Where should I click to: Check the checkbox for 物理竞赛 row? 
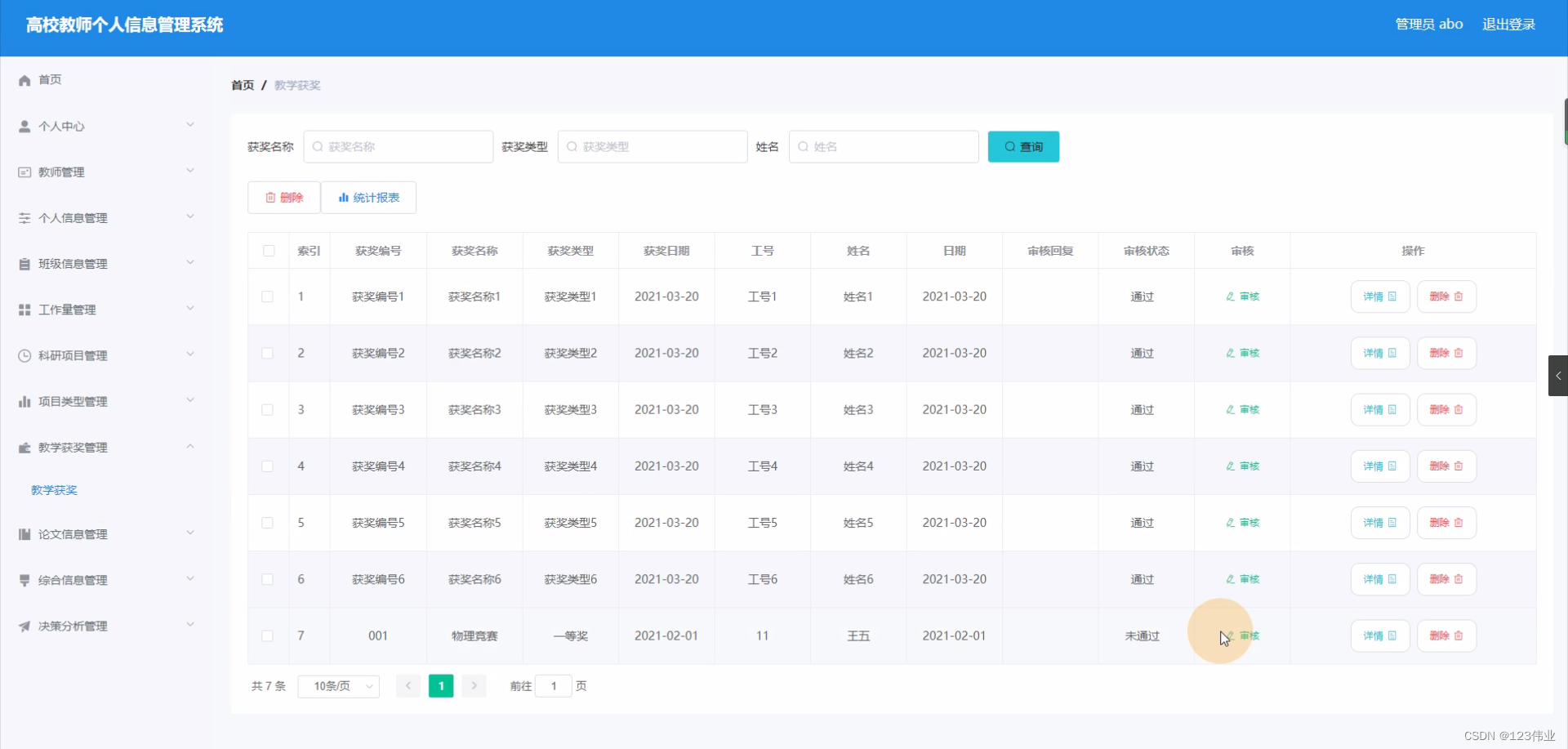point(267,635)
